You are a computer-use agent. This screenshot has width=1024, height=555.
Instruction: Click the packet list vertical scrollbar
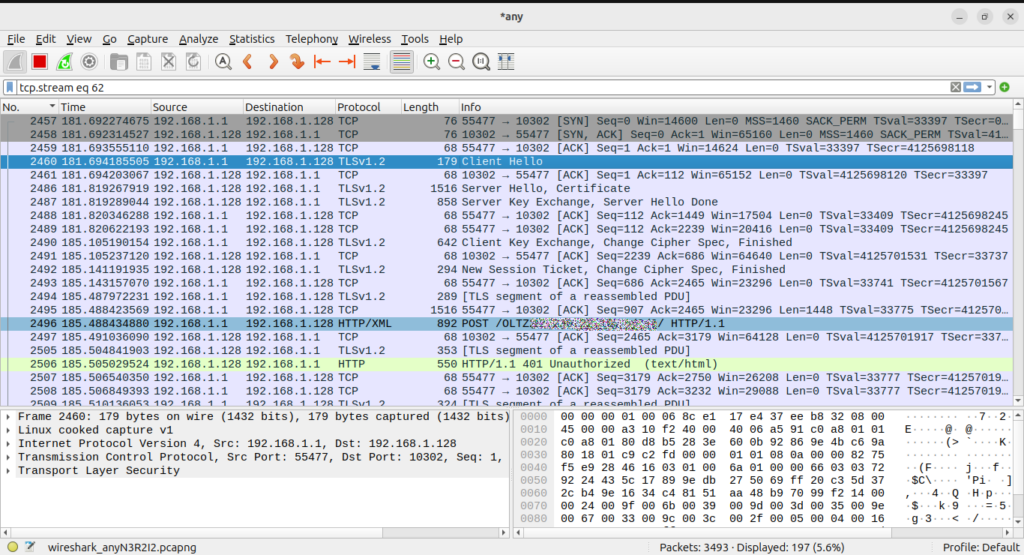[1018, 252]
